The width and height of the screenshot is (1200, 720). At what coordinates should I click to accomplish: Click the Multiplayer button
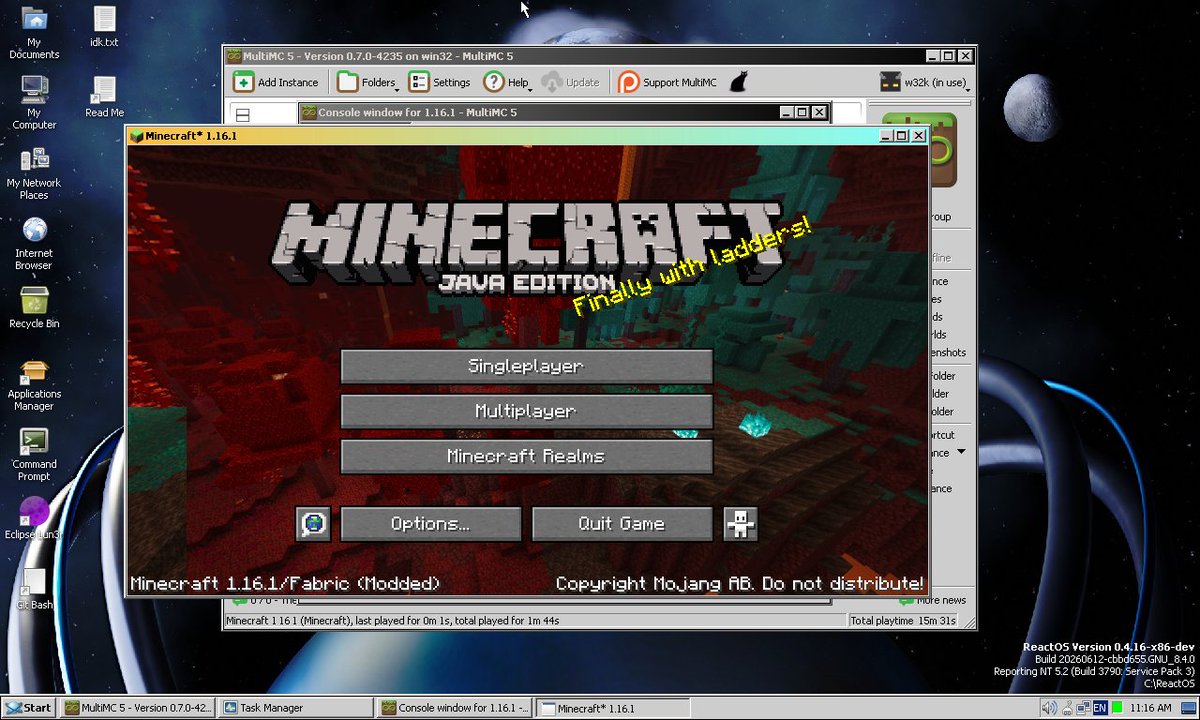(x=526, y=411)
